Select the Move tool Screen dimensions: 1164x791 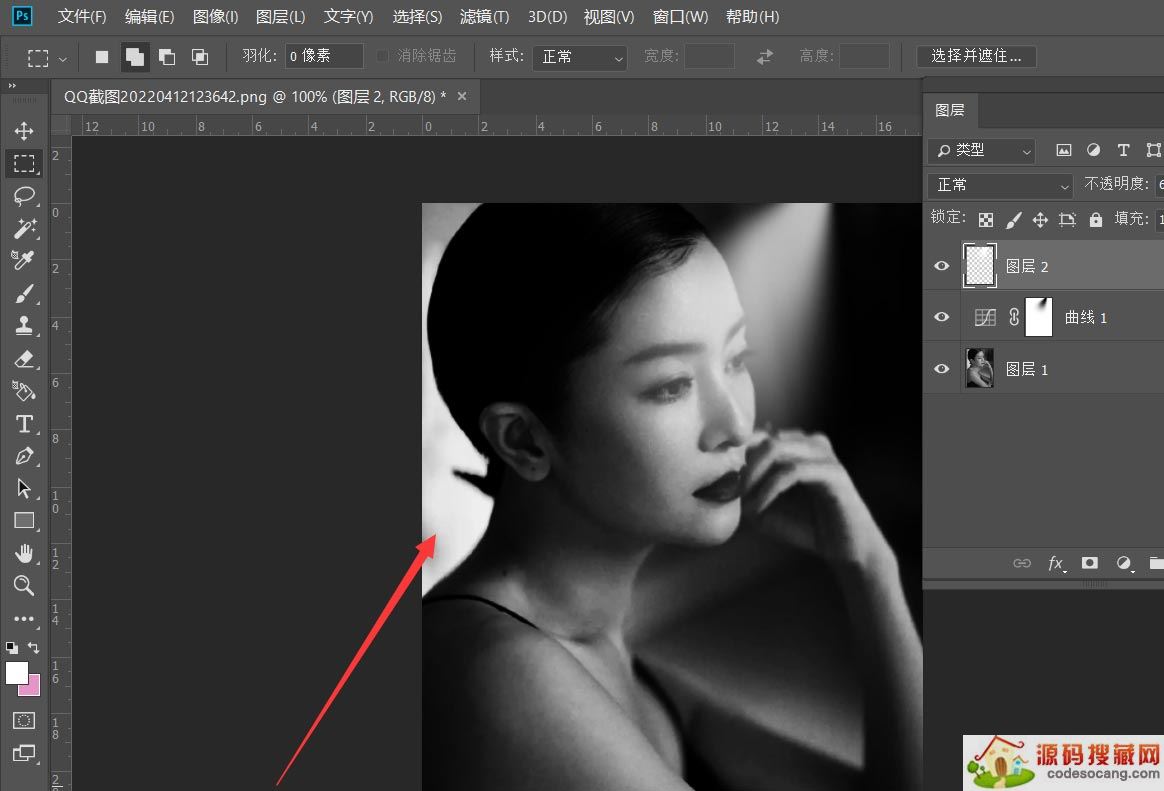coord(24,131)
